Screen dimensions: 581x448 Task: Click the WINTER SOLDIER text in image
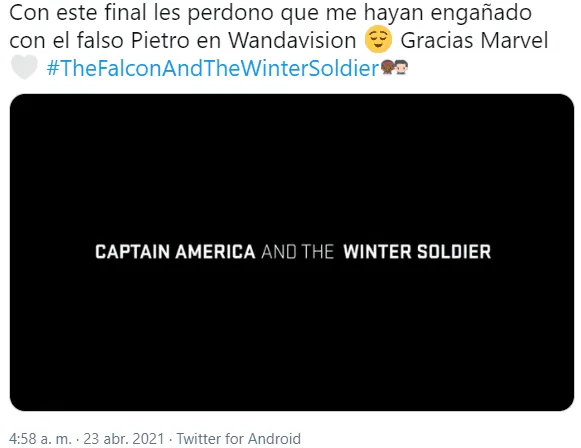coord(417,252)
